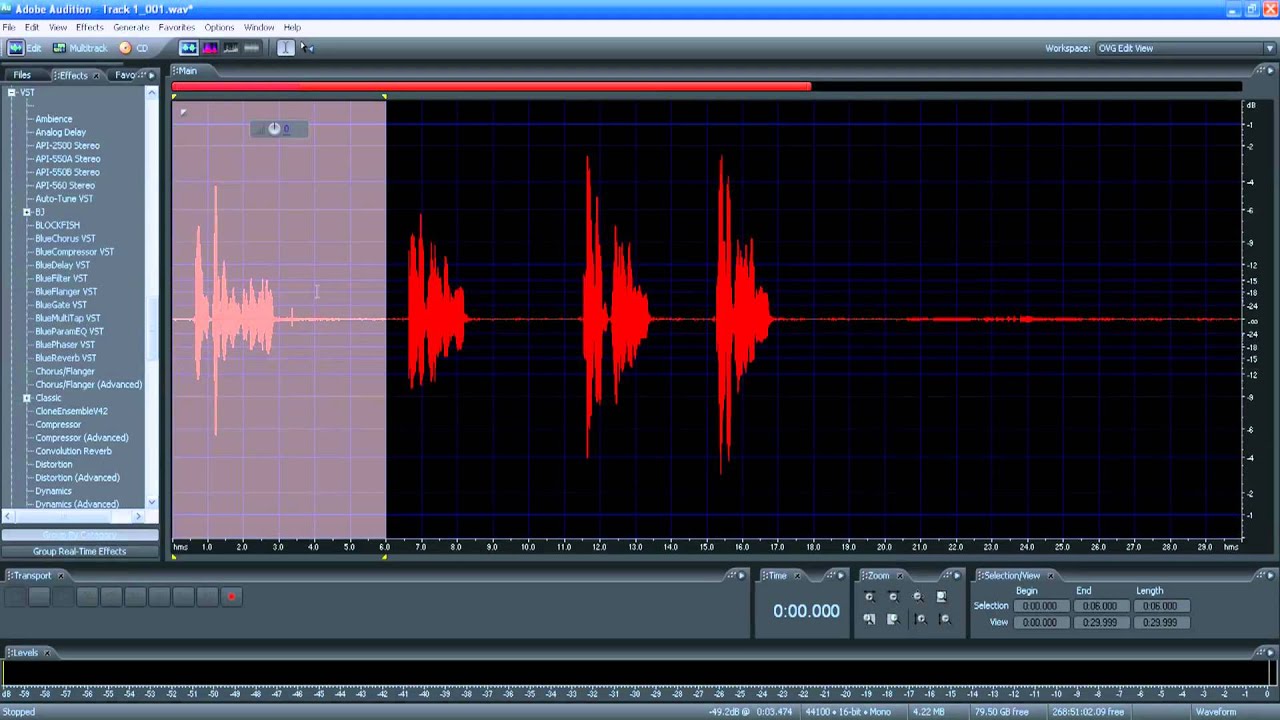The width and height of the screenshot is (1280, 720).
Task: Click the horizontal zoom range bar
Action: coord(491,86)
